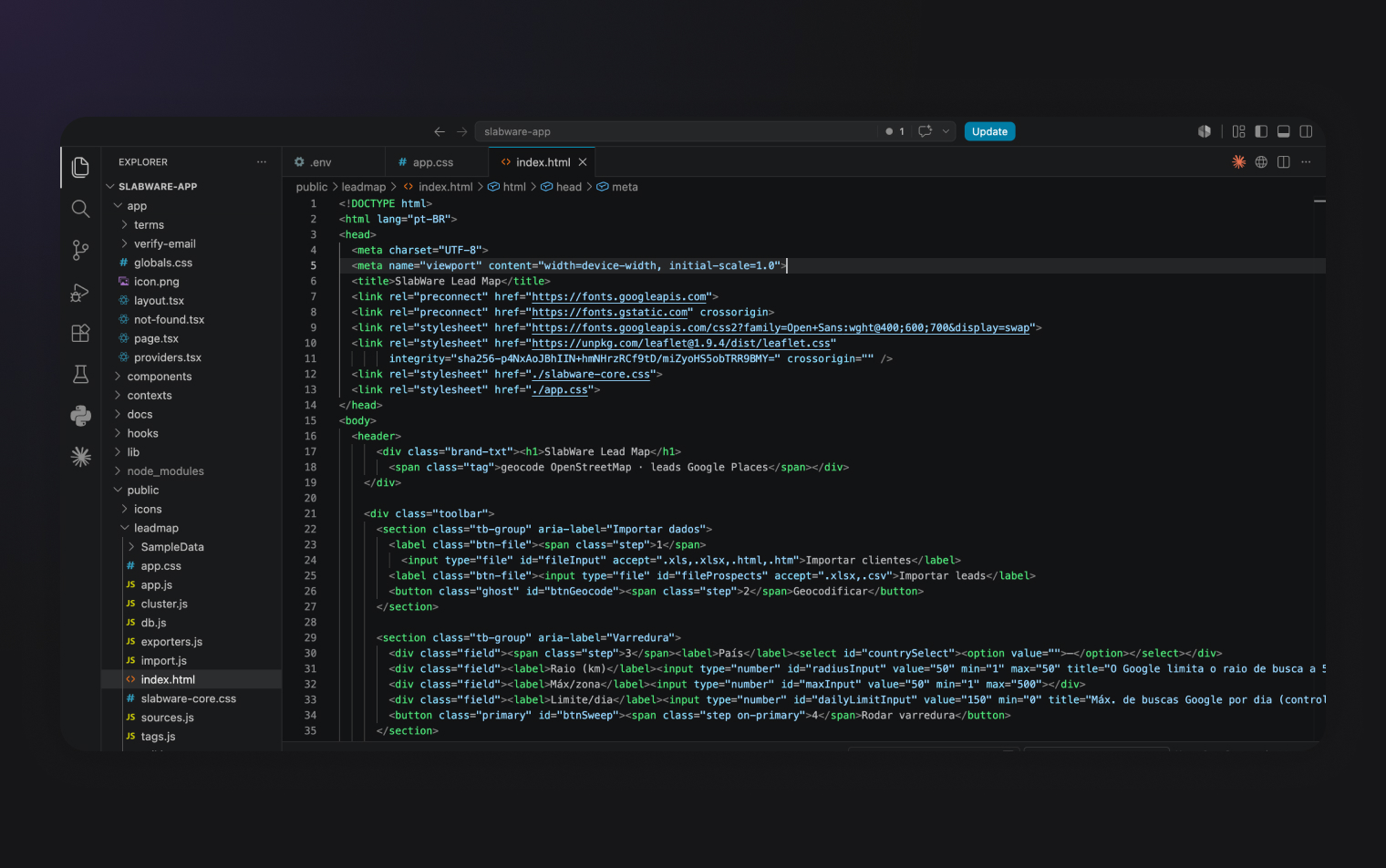Open Run and Debug view
The width and height of the screenshot is (1386, 868).
click(80, 292)
